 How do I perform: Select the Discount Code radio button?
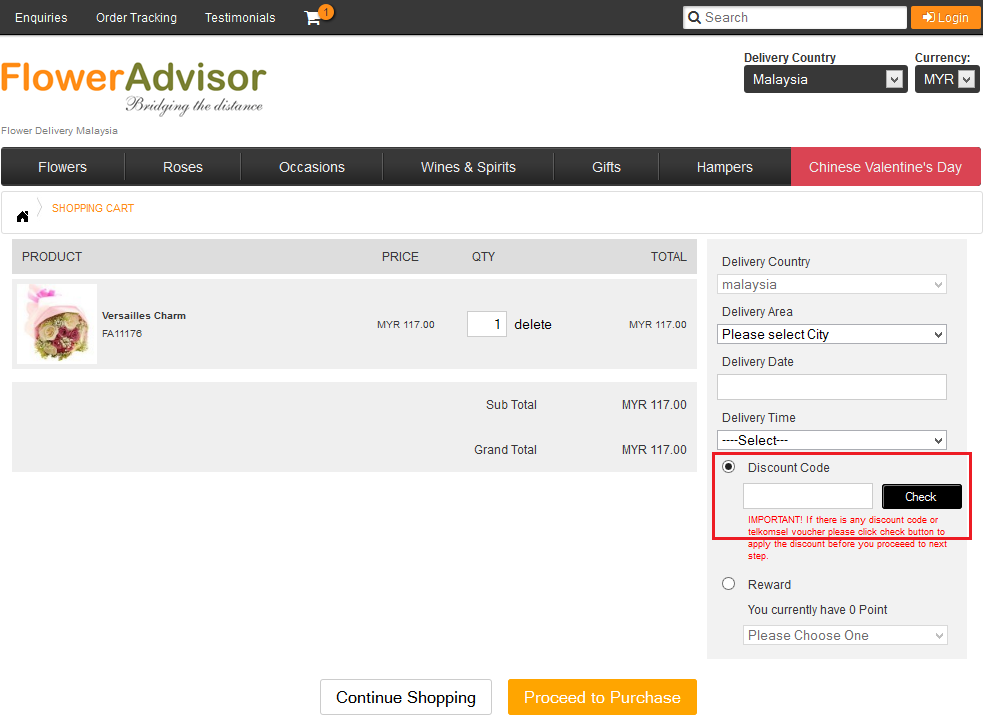point(728,467)
